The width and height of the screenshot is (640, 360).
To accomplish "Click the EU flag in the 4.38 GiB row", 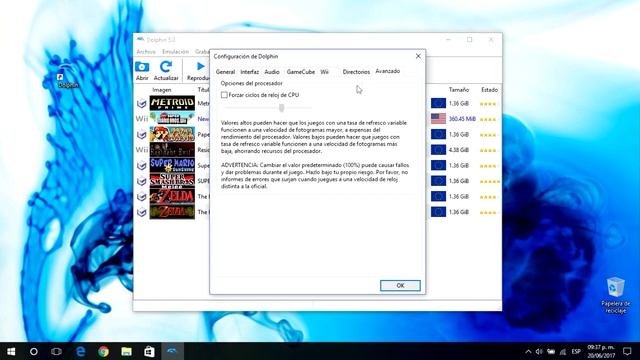I will pos(438,150).
